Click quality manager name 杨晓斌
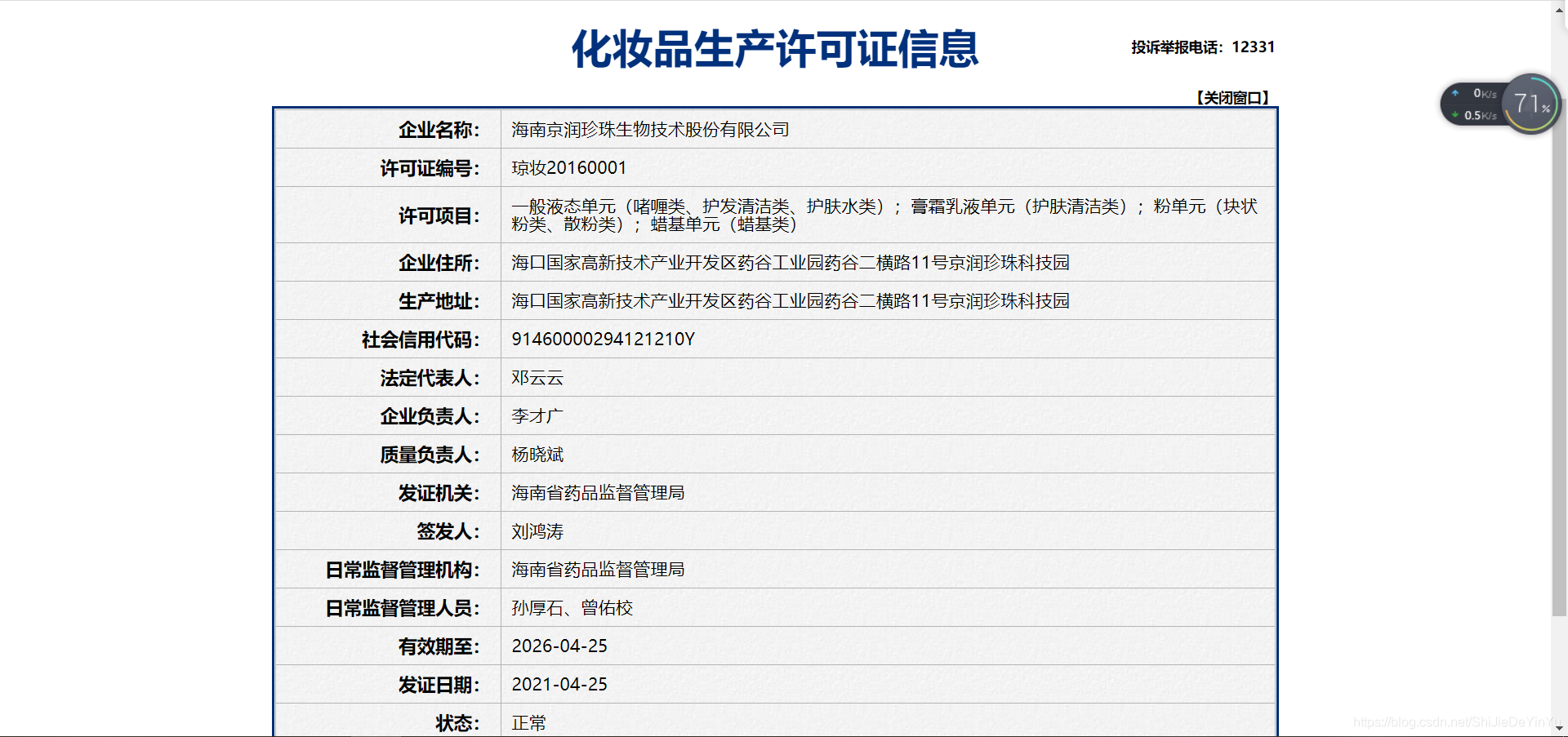 (x=537, y=455)
